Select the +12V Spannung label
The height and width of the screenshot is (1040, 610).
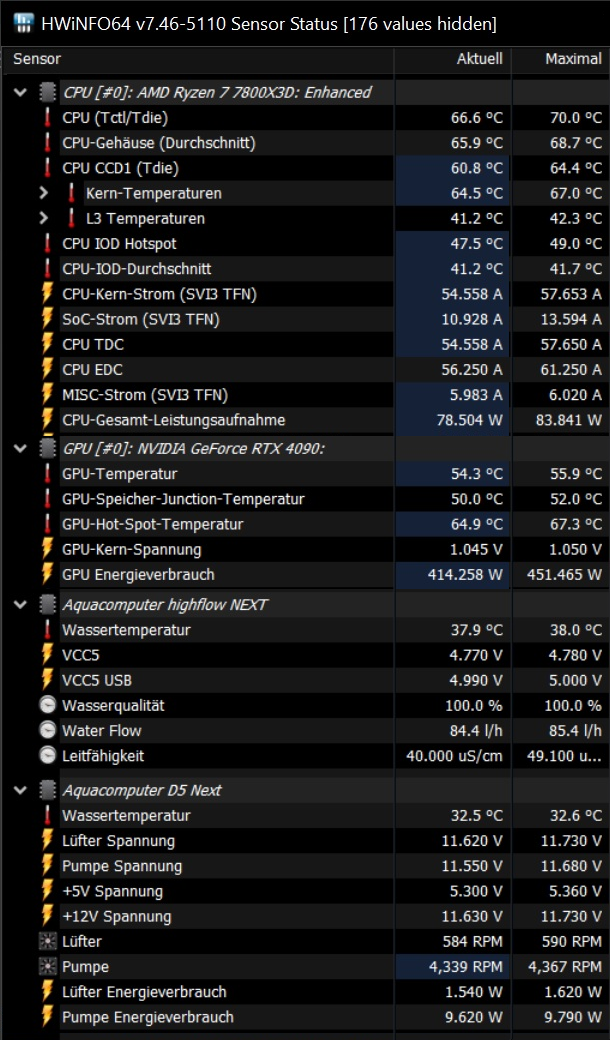tap(117, 916)
